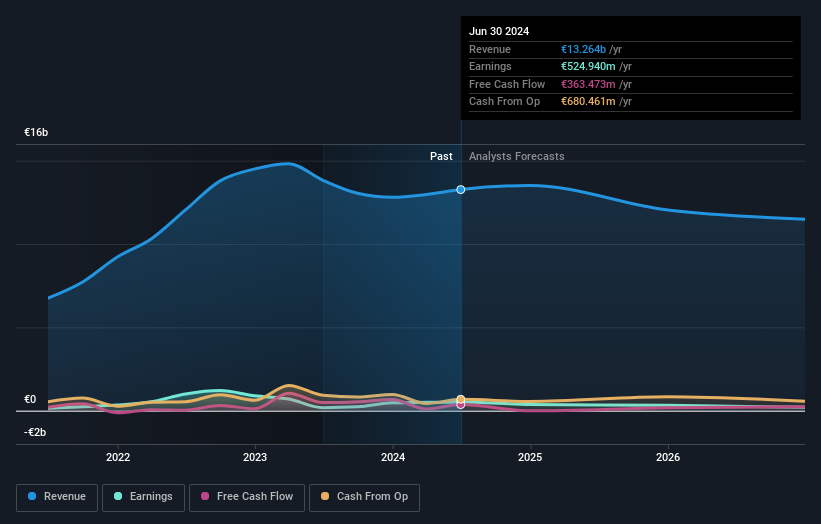Click the -€2b y-axis label
The image size is (821, 524).
[35, 432]
